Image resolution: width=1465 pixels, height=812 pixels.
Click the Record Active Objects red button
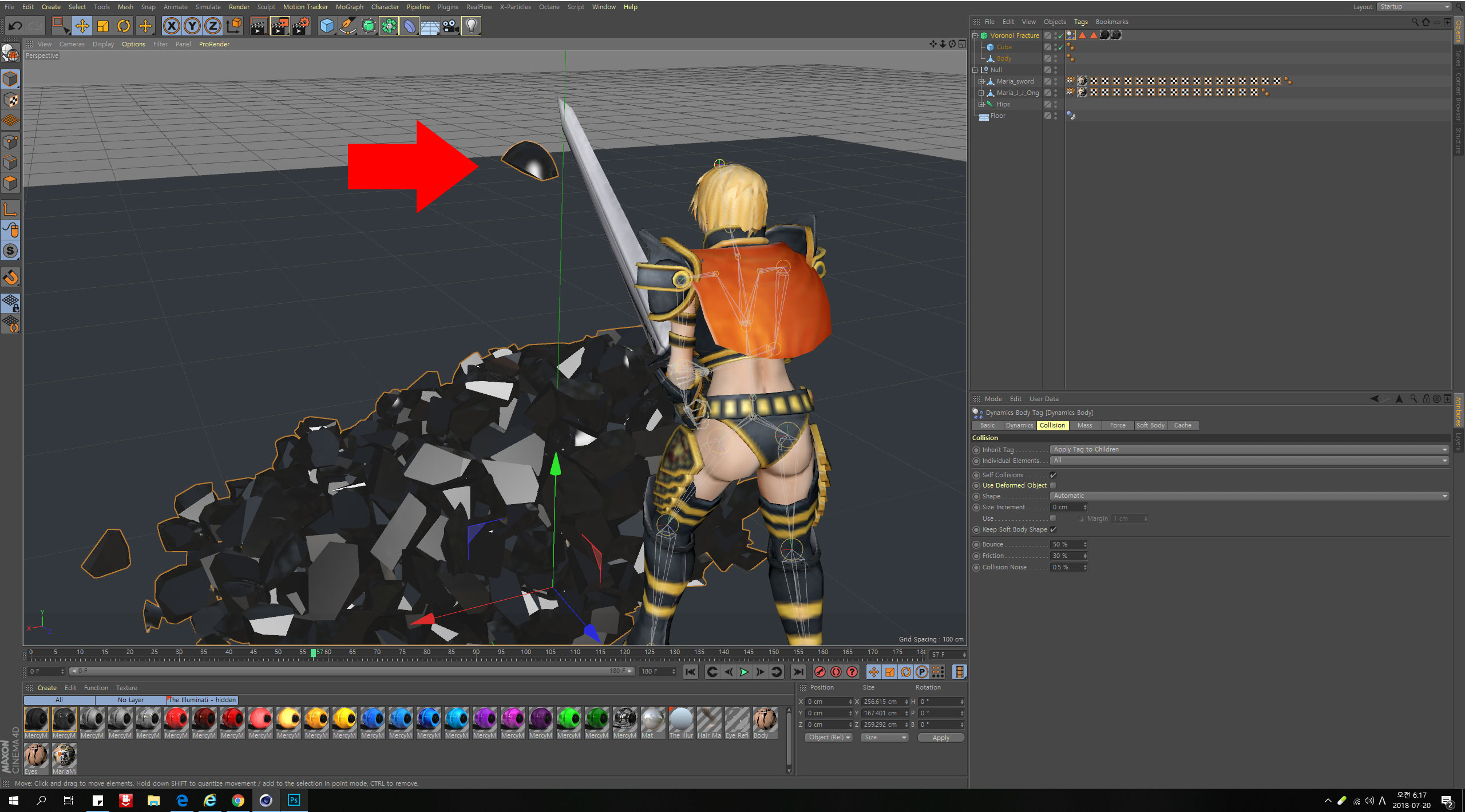coord(820,672)
